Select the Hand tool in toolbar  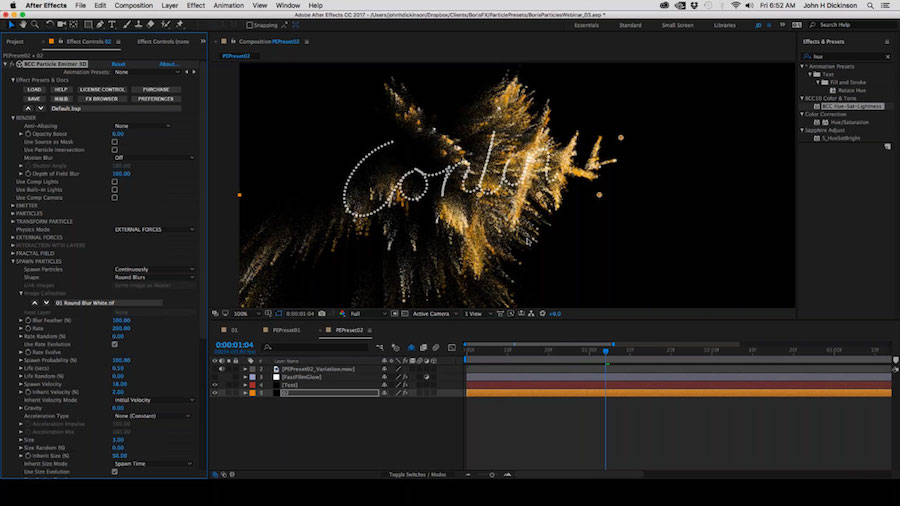click(x=22, y=24)
